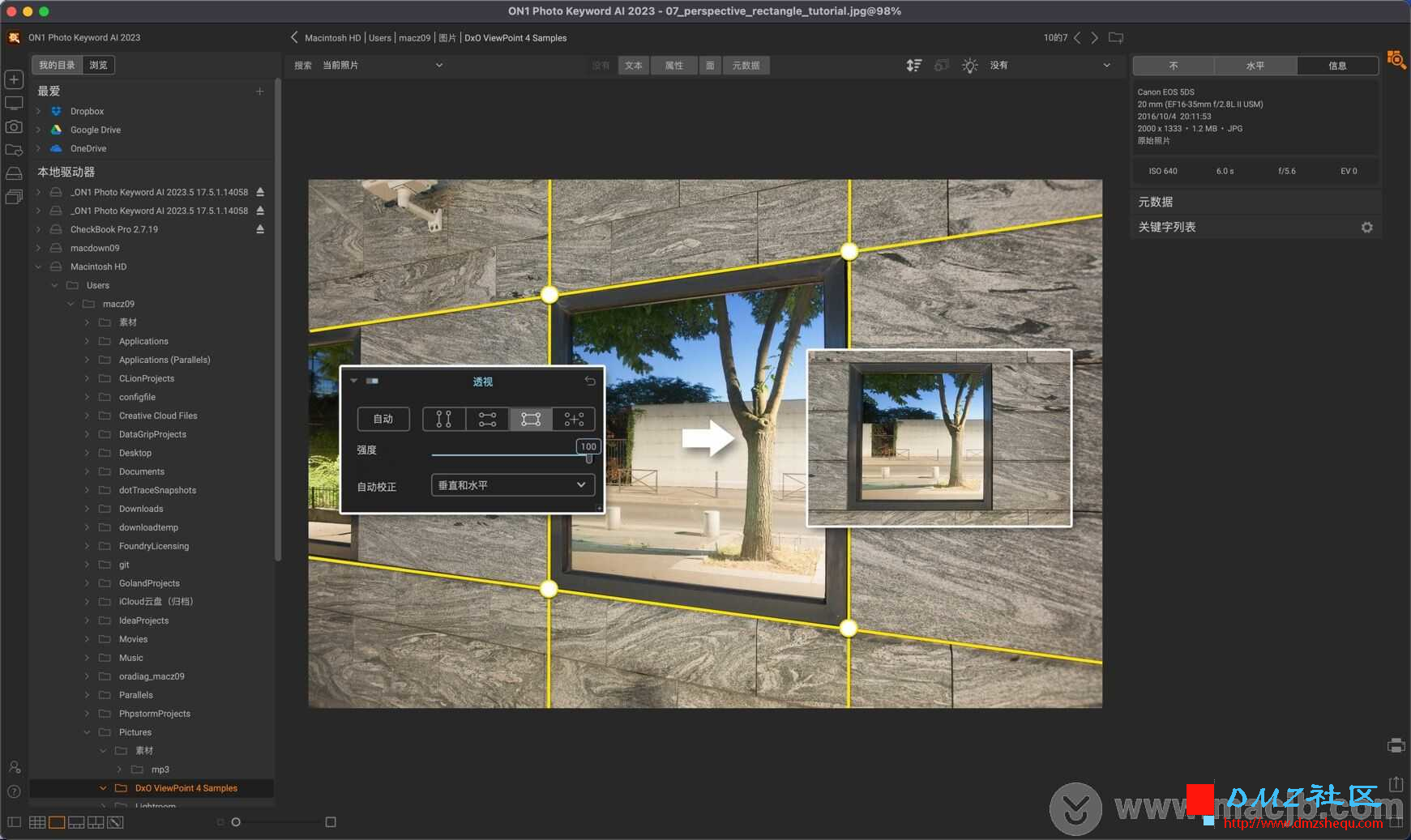Click Users in breadcrumb path

380,38
